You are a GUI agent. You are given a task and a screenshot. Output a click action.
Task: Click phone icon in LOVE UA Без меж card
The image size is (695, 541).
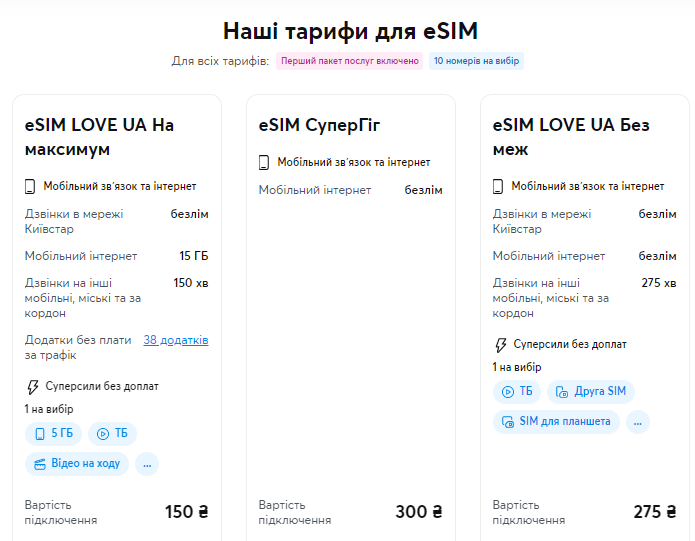coord(499,186)
